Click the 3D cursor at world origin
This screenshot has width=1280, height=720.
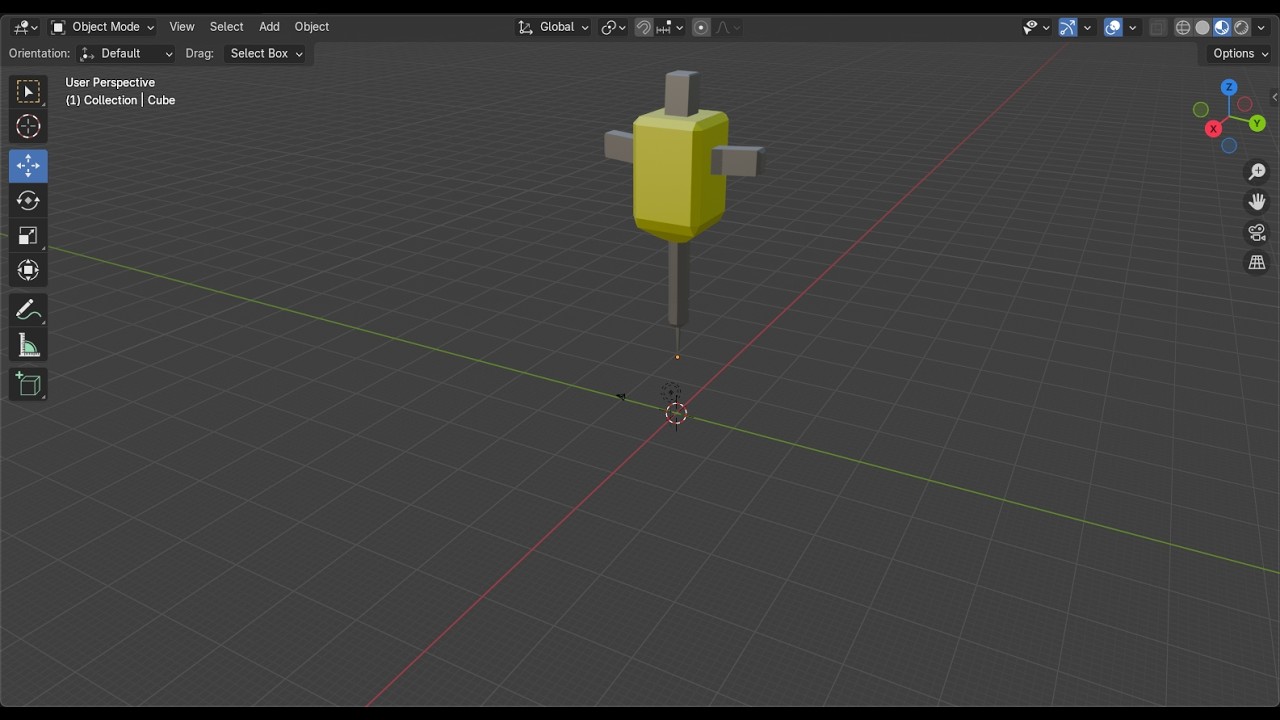click(676, 413)
